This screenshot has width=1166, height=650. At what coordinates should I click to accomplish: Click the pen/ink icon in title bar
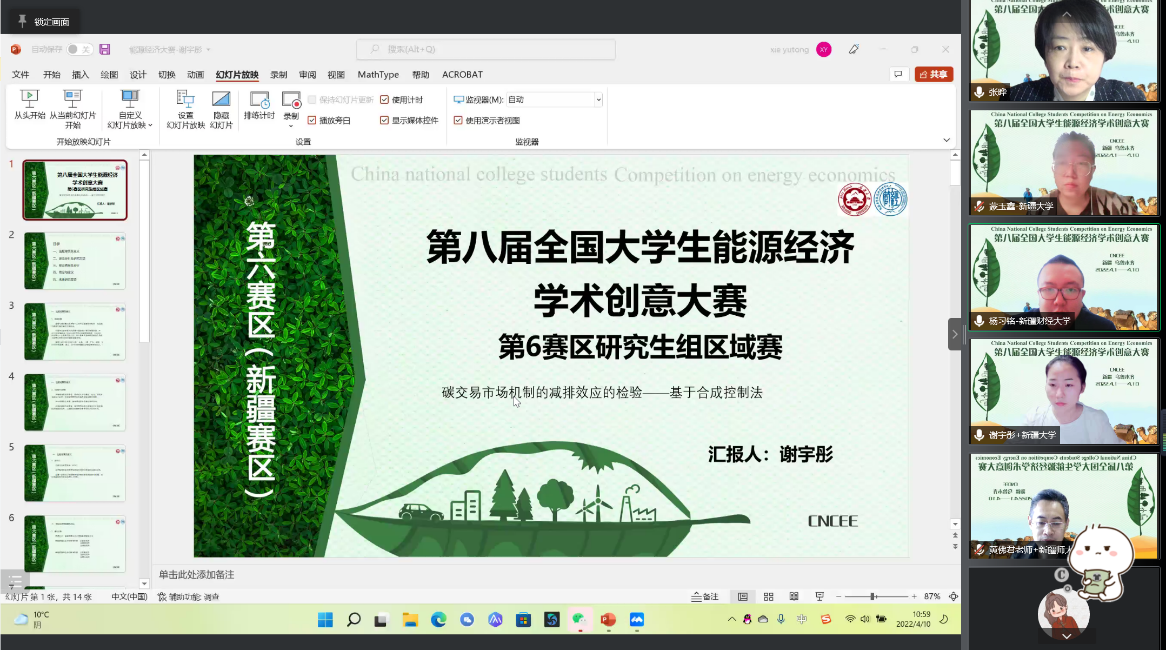click(854, 49)
